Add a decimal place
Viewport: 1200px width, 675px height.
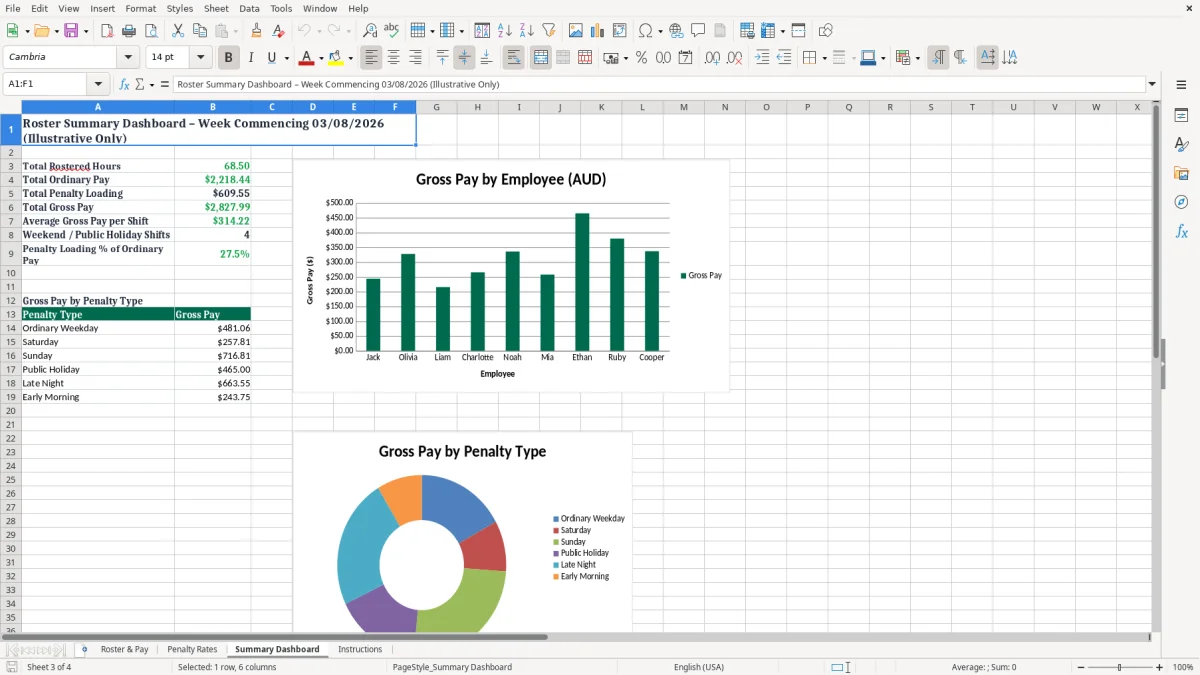(712, 58)
